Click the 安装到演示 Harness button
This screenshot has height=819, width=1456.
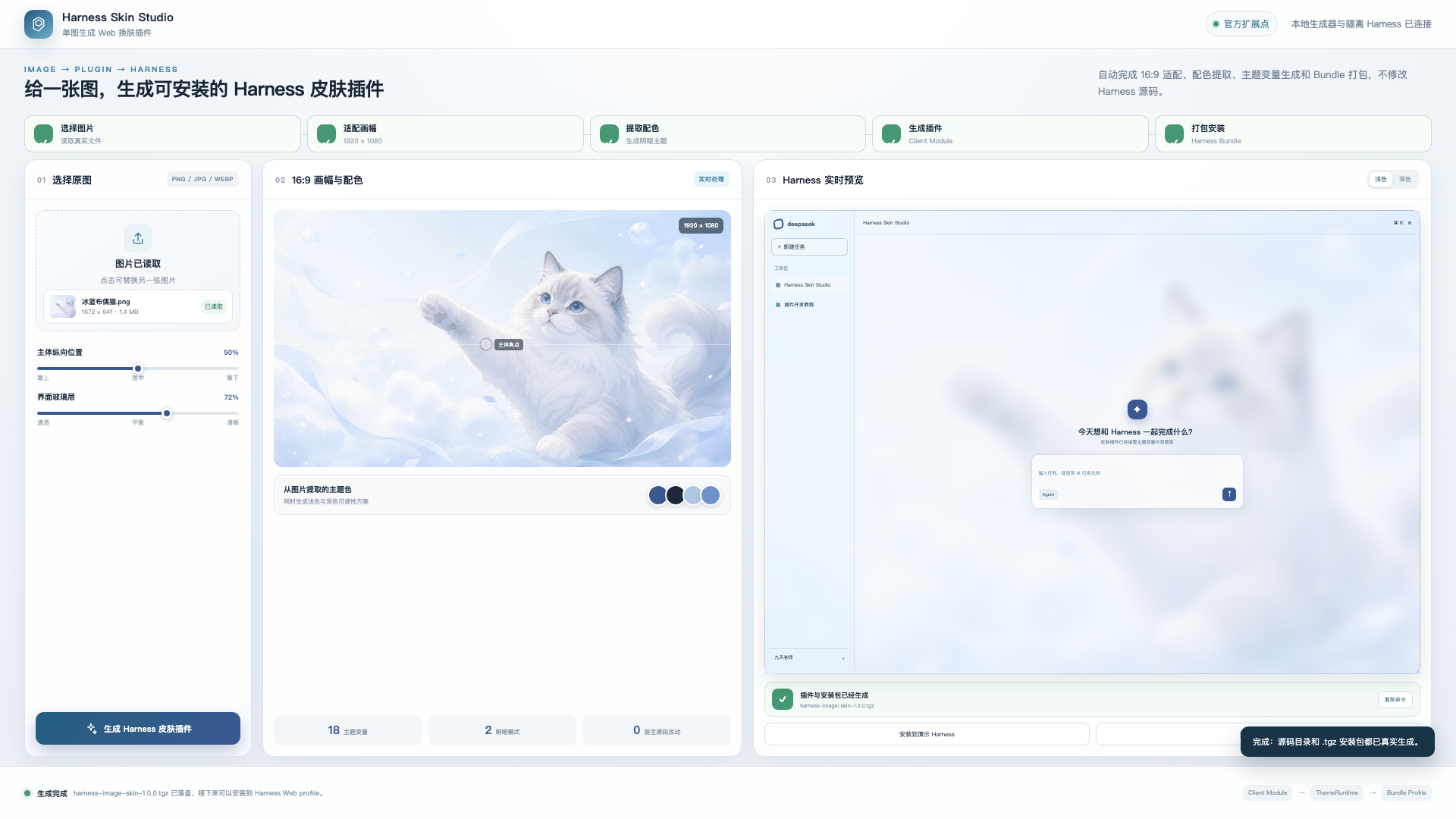click(x=927, y=734)
